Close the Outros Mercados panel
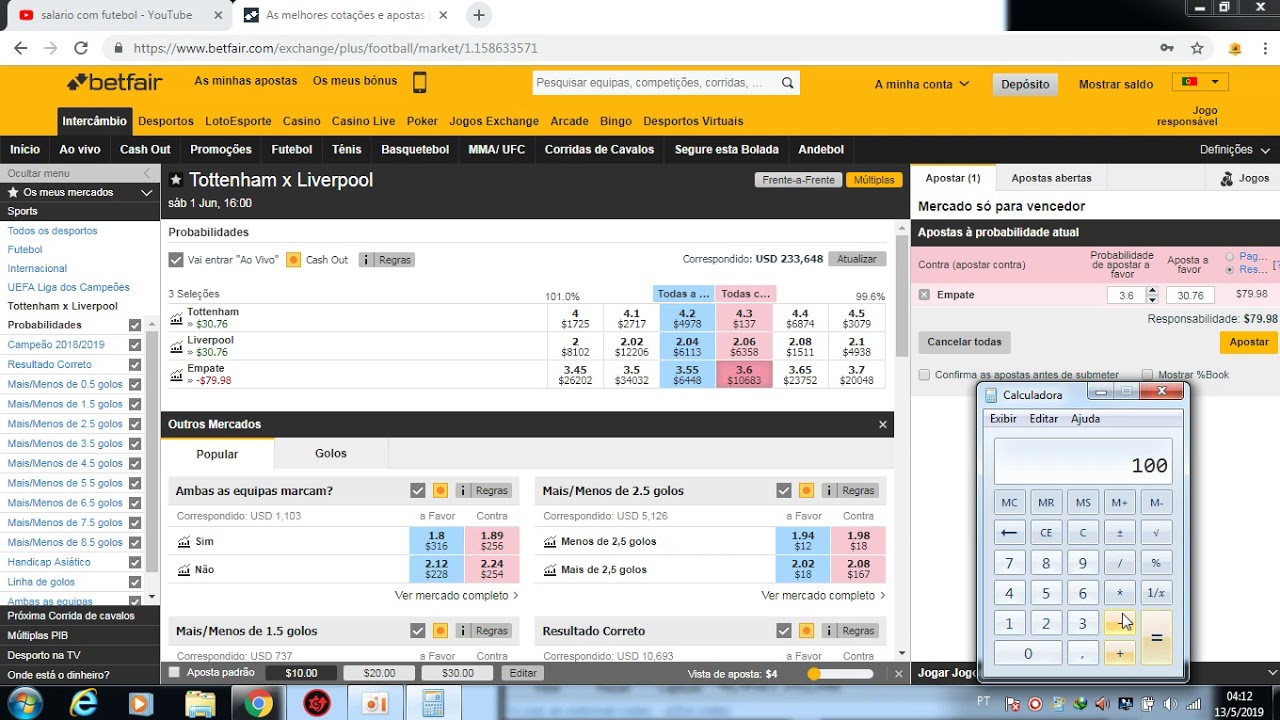Viewport: 1280px width, 720px height. click(883, 424)
